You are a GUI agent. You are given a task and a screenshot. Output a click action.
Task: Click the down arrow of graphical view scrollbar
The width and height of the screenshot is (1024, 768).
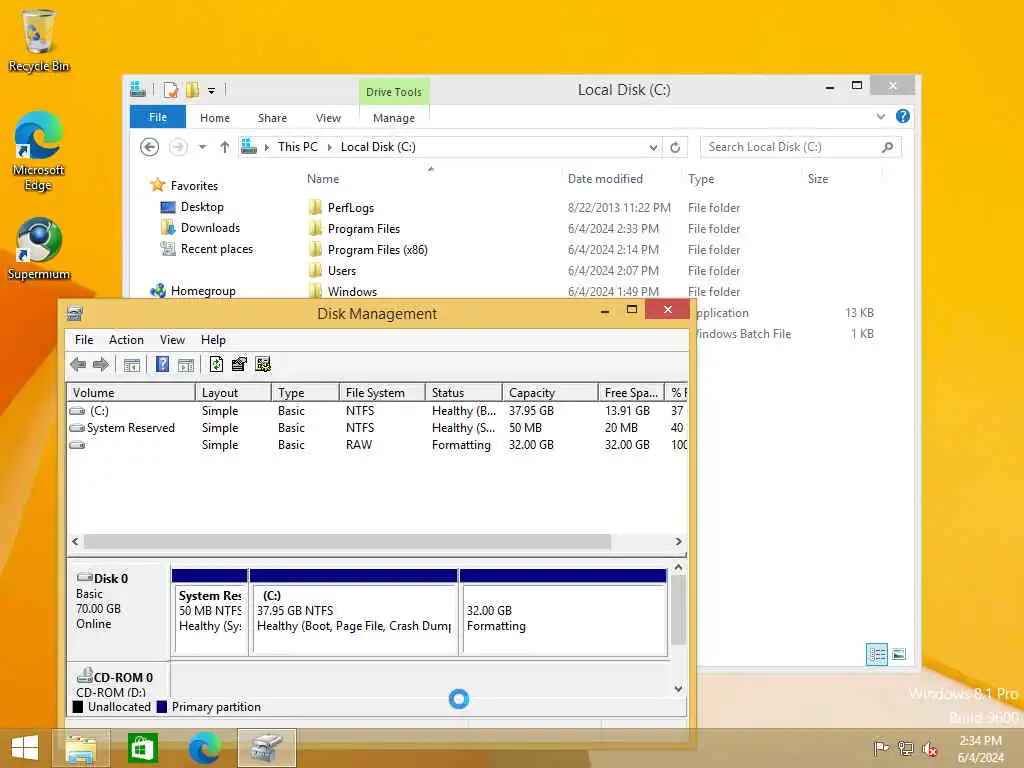[x=679, y=688]
